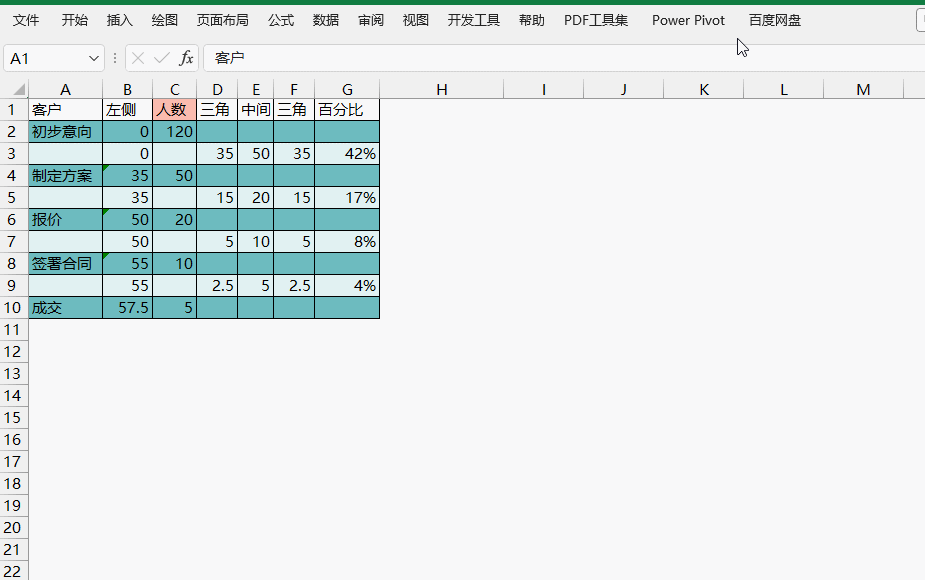Open the 开始 ribbon tab
Viewport: 925px width, 580px height.
pyautogui.click(x=74, y=20)
